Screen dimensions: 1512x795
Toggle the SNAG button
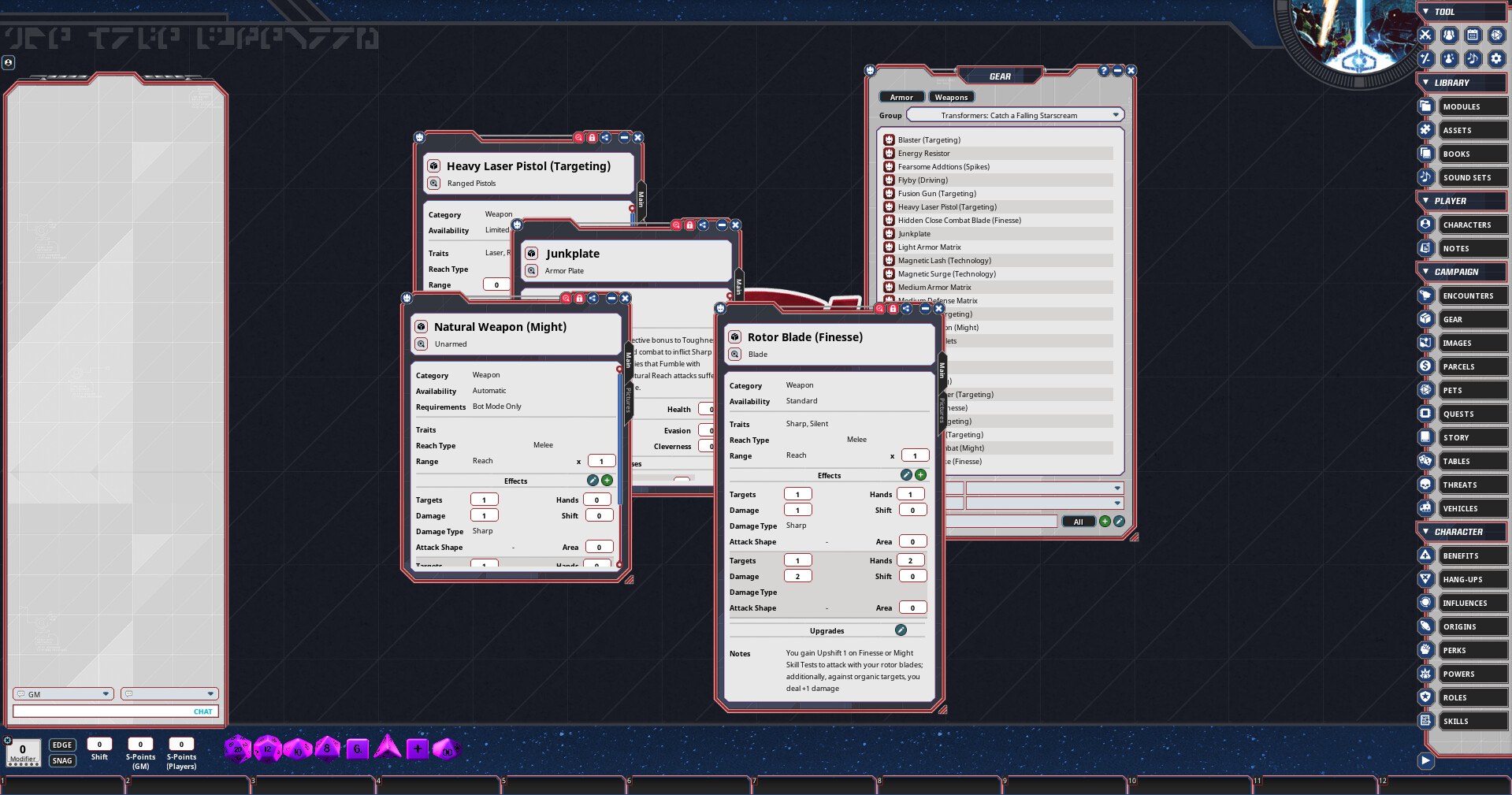pyautogui.click(x=62, y=761)
